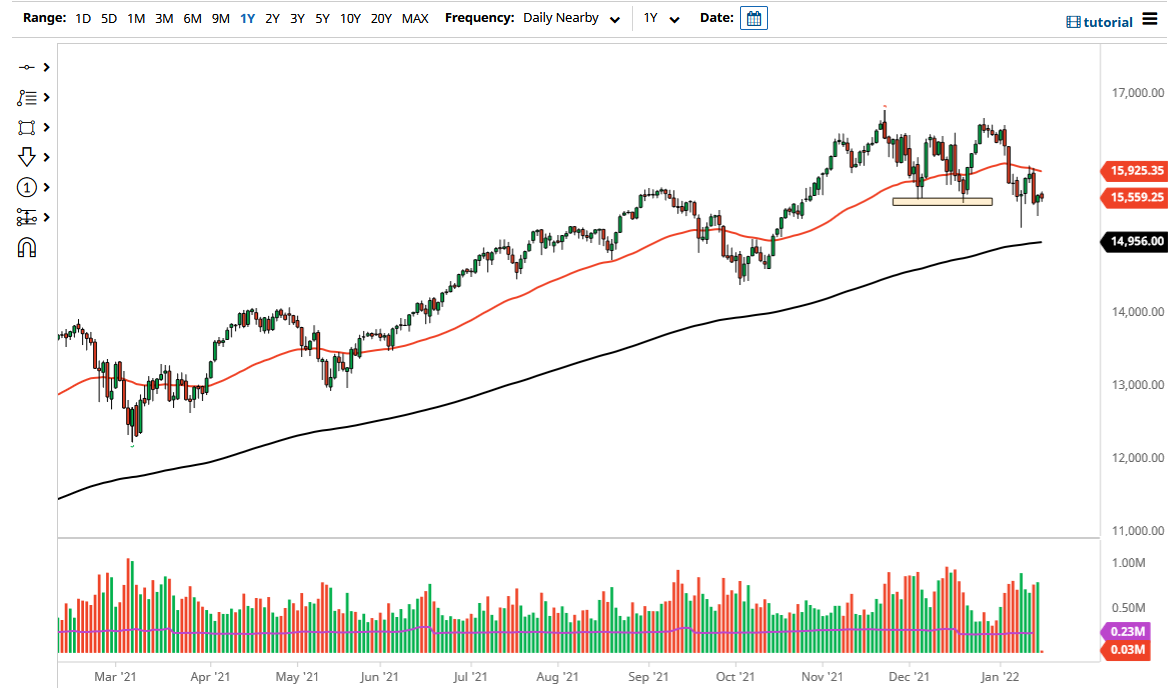Select the rectangle shape tool
Image resolution: width=1172 pixels, height=691 pixels.
click(28, 127)
